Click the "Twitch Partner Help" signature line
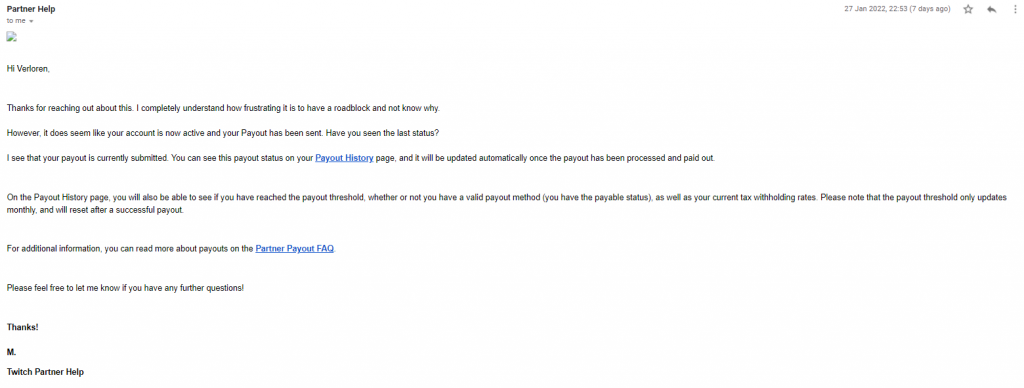Screen dimensions: 1024x388 [x=45, y=372]
